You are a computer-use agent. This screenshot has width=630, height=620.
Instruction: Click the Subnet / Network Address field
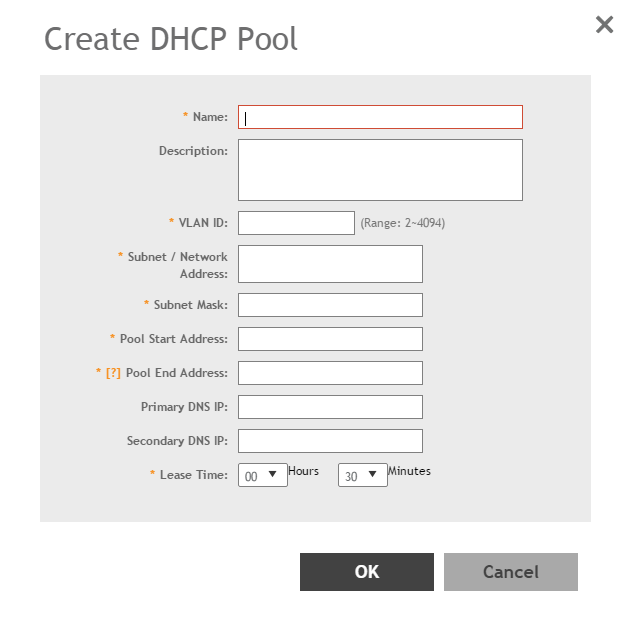point(330,264)
